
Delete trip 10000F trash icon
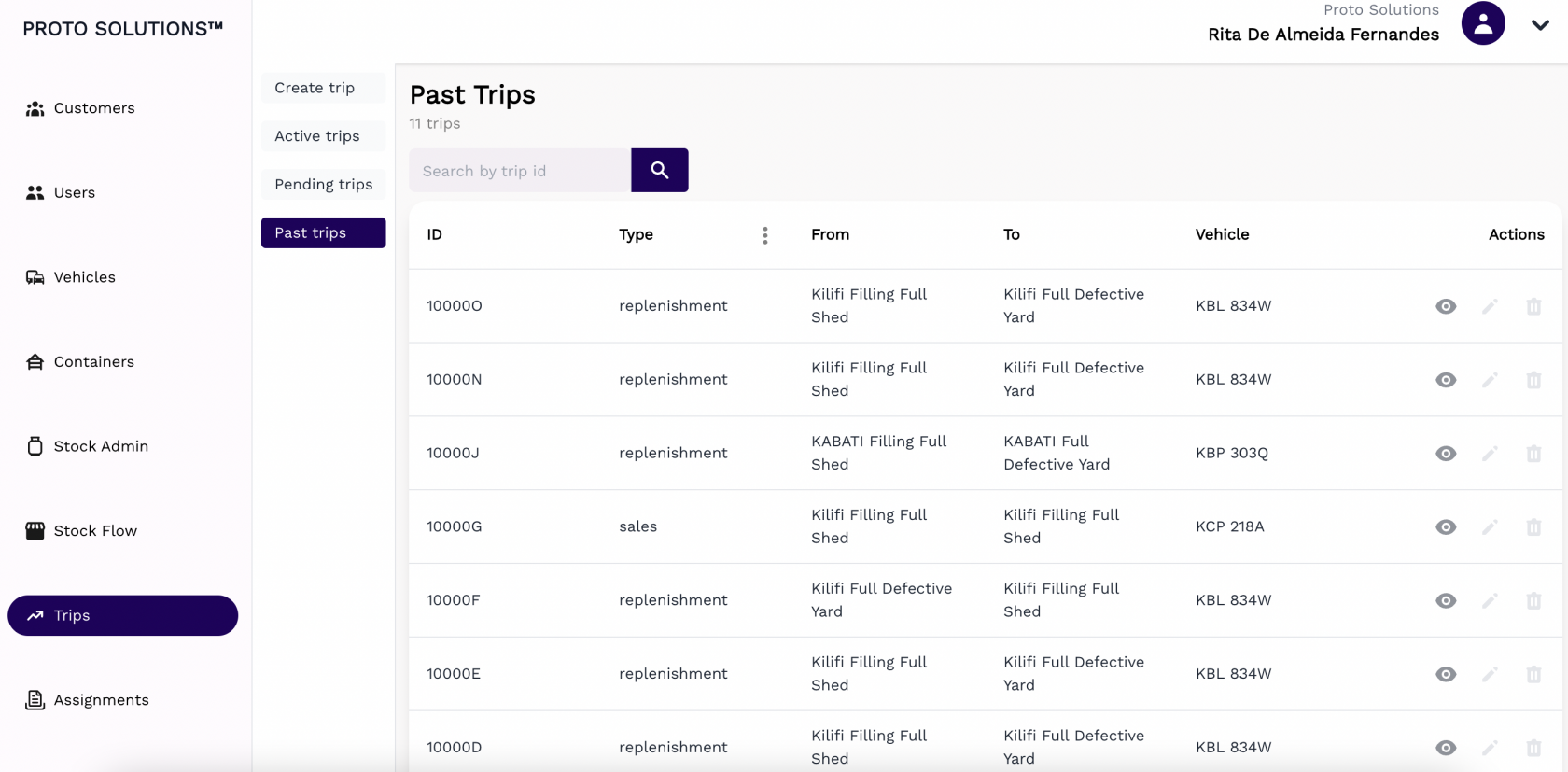coord(1533,601)
